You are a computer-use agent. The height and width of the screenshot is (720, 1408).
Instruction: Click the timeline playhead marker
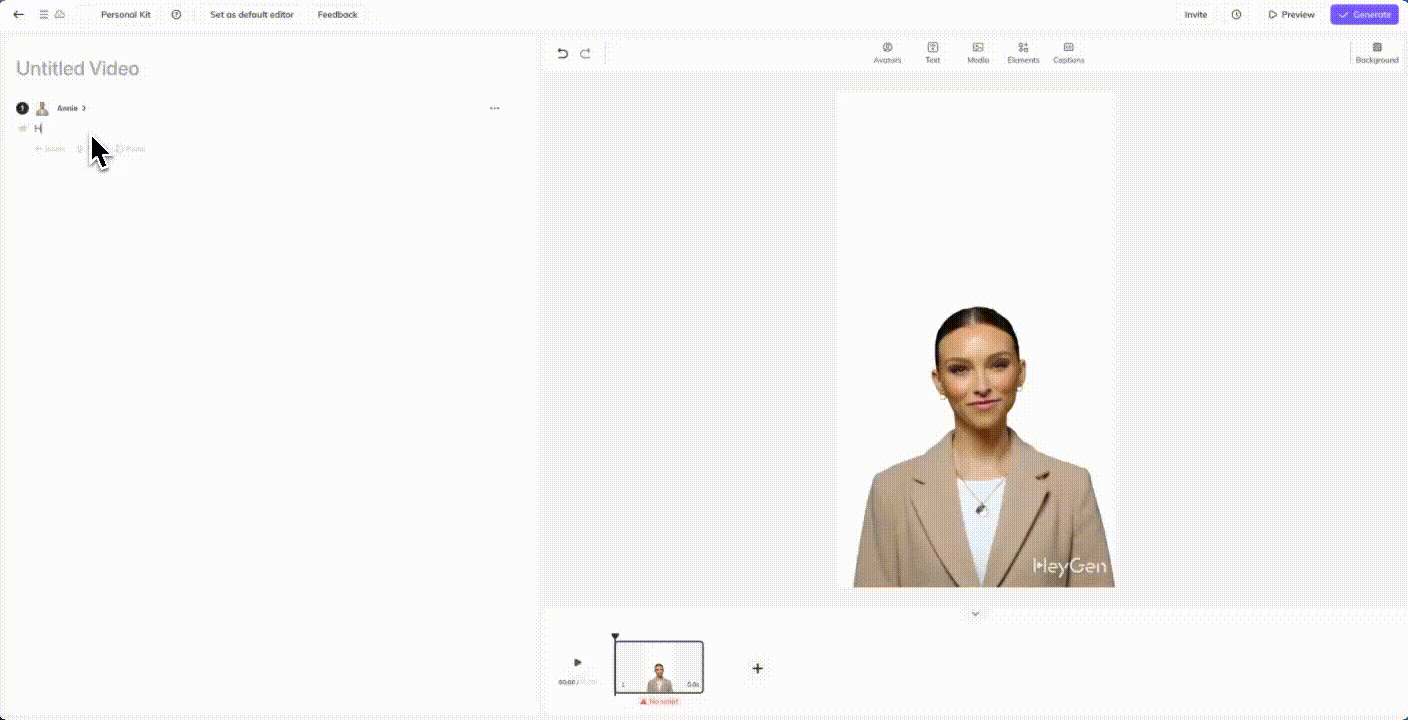tap(615, 636)
